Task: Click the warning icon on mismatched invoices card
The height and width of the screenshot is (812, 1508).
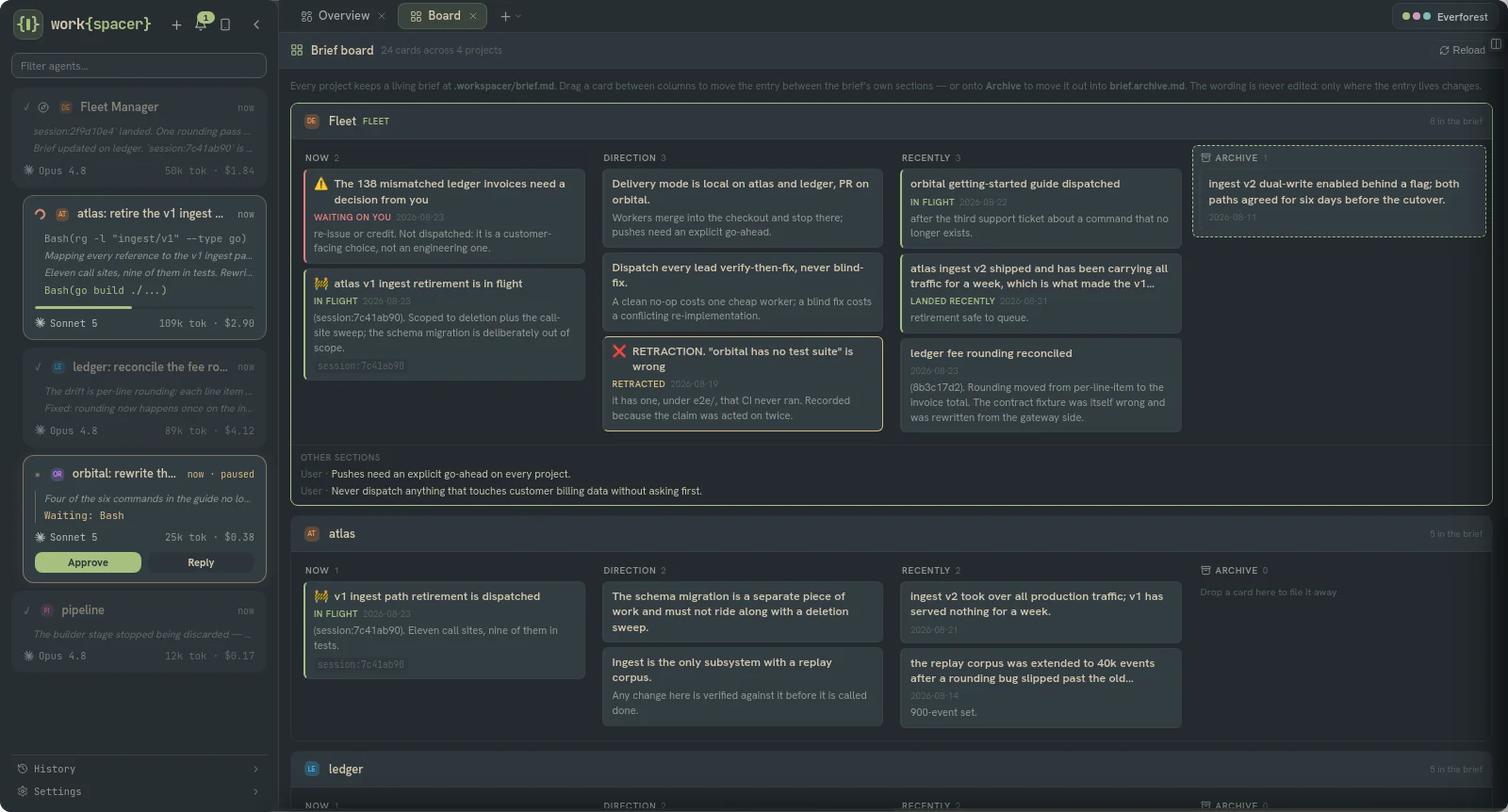Action: (x=321, y=184)
